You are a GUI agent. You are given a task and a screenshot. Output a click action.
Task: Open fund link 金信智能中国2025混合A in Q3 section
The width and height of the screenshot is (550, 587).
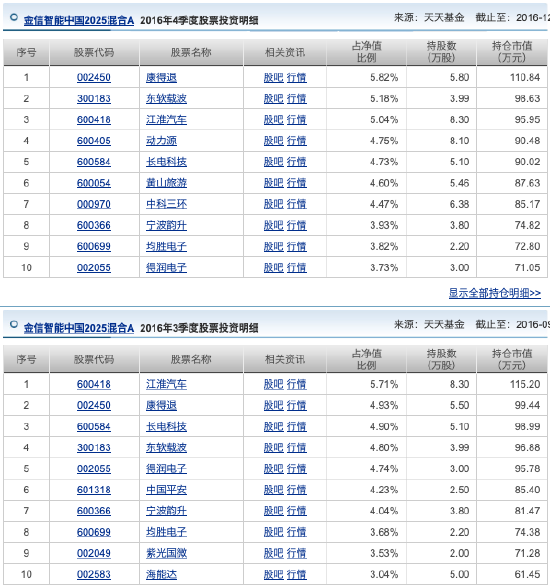coord(79,328)
